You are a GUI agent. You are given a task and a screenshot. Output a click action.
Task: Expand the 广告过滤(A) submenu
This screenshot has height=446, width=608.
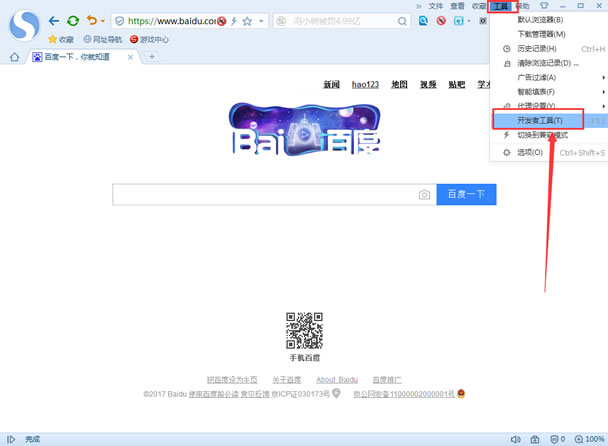point(549,78)
